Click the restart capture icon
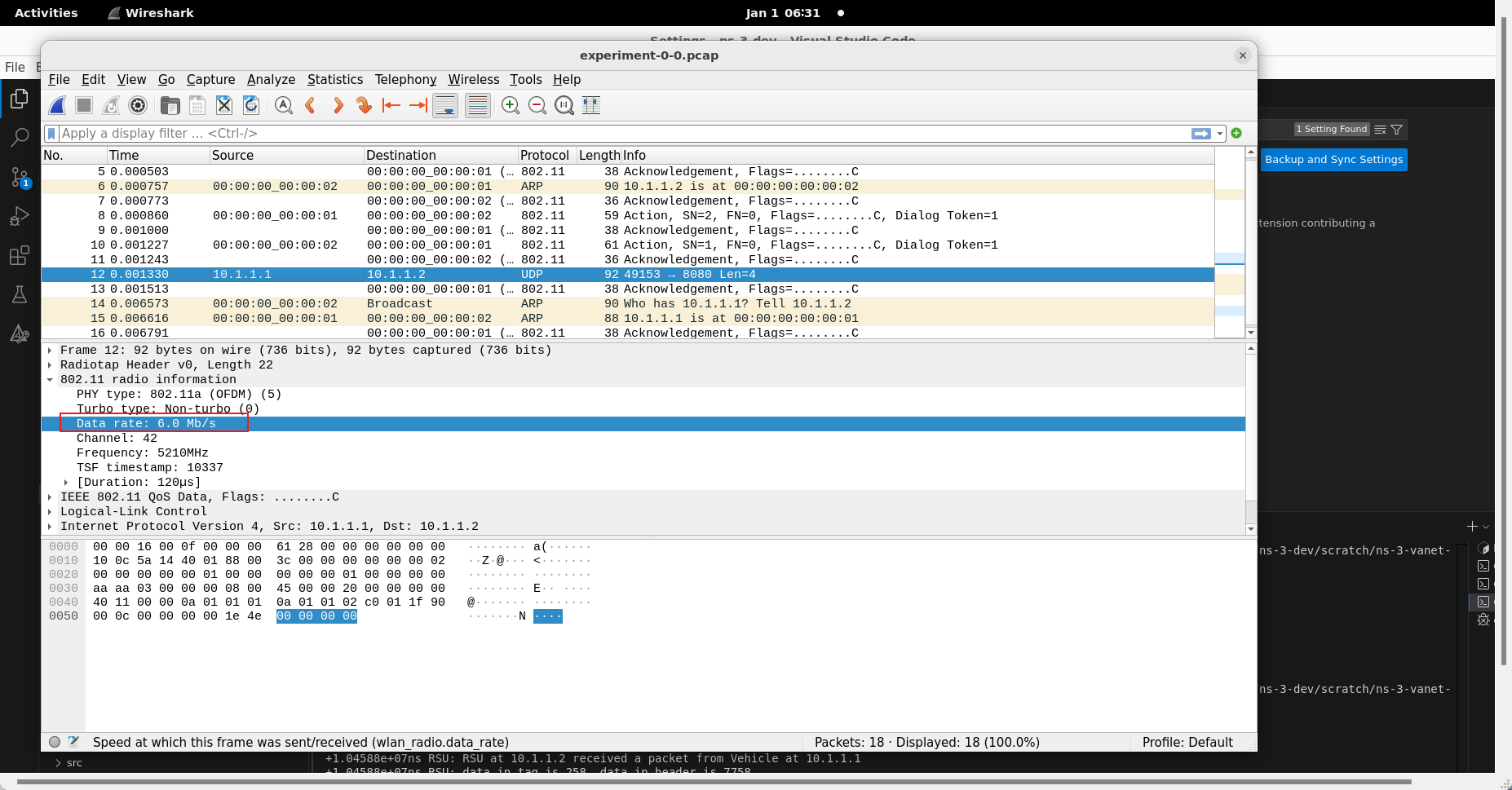 coord(111,105)
